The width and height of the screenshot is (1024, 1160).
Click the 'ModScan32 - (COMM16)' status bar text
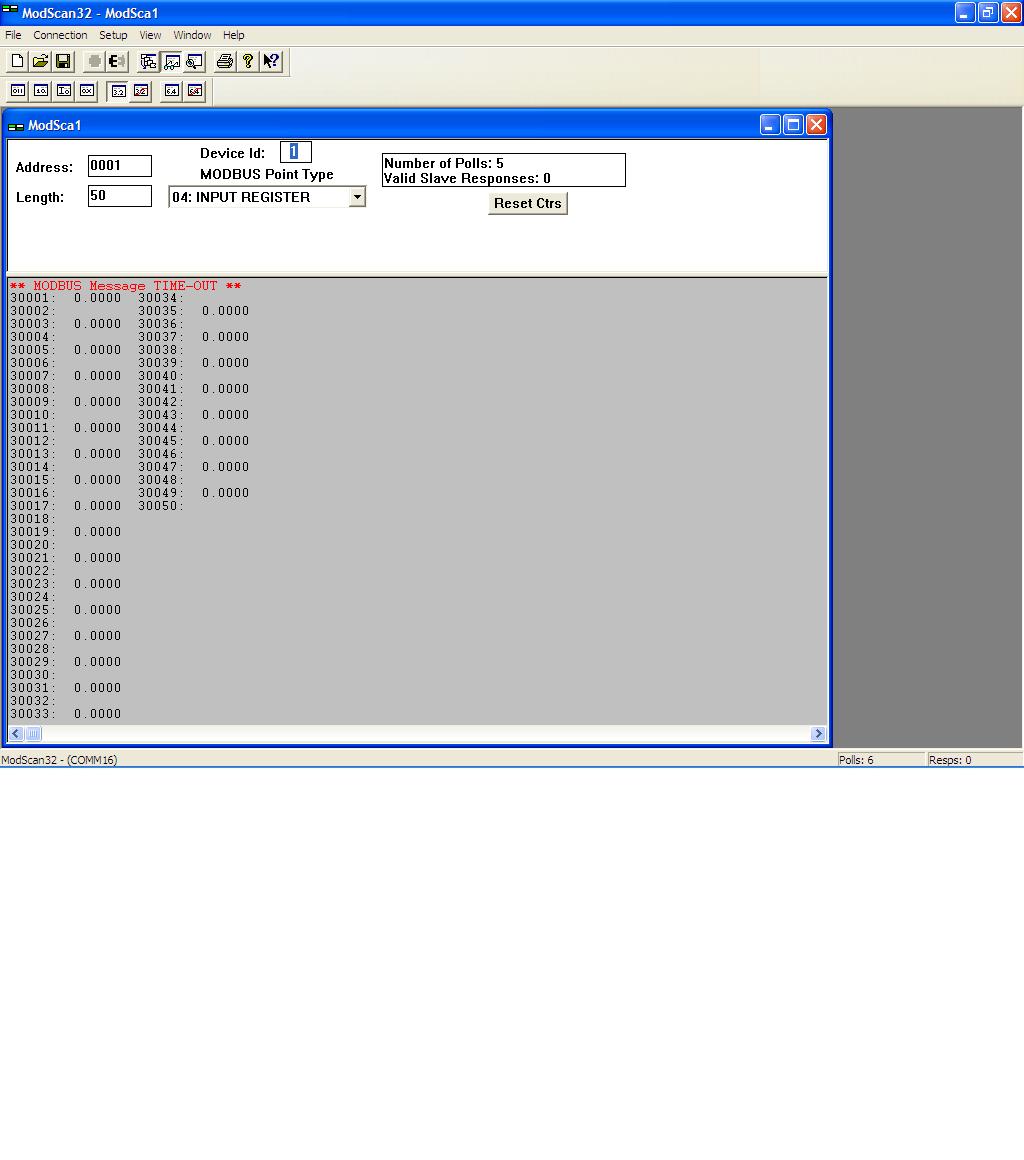coord(59,760)
